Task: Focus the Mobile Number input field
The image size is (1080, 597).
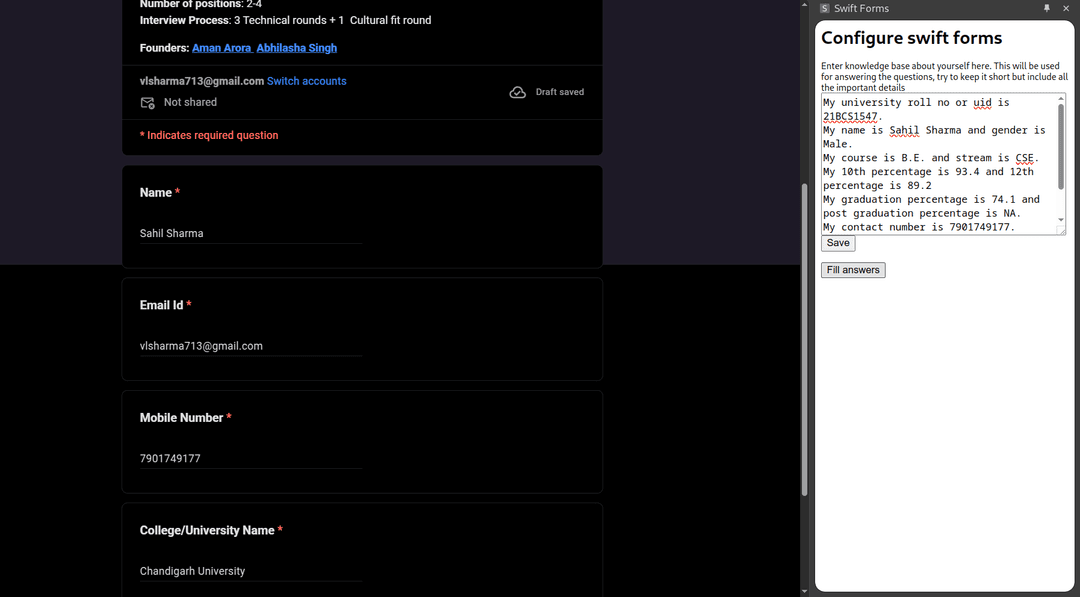Action: tap(251, 459)
